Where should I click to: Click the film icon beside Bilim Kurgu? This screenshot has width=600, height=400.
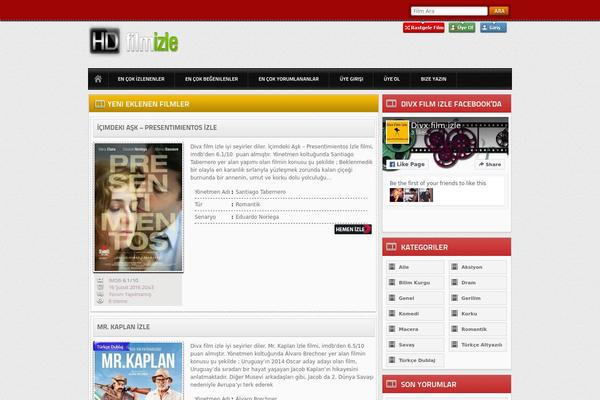(392, 282)
